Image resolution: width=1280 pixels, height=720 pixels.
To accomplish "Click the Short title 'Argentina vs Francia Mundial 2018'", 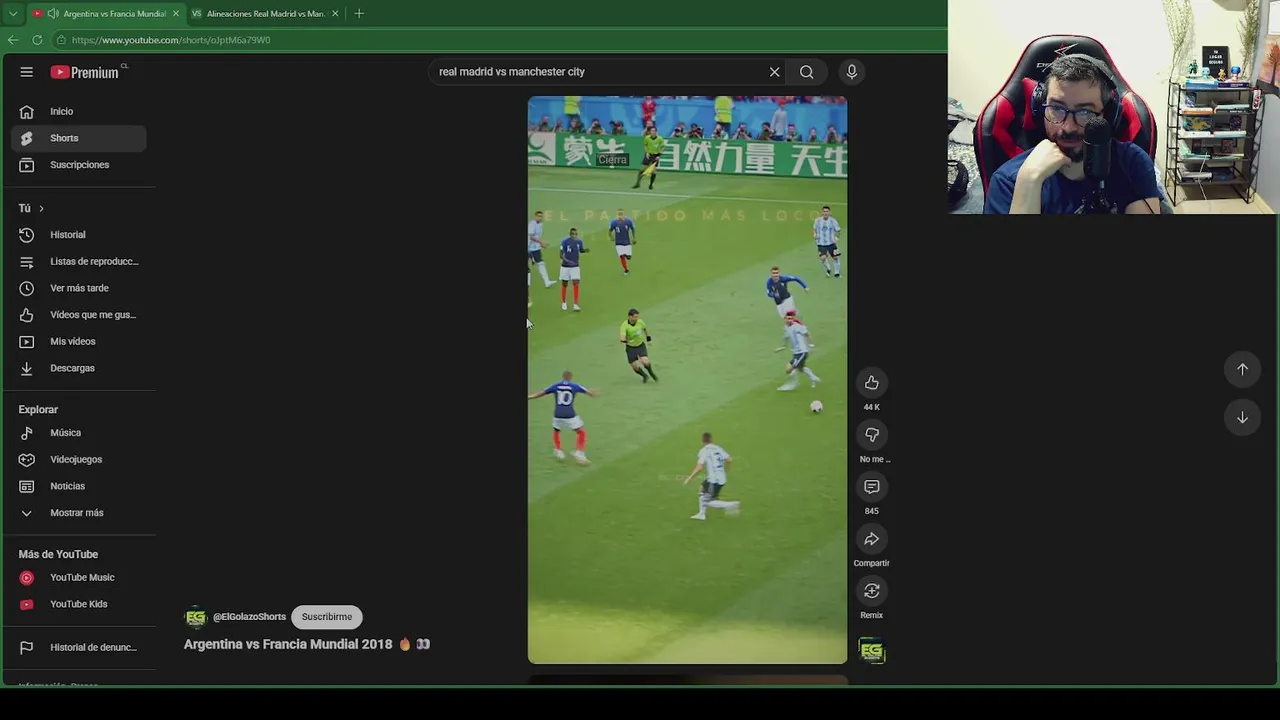I will pyautogui.click(x=288, y=644).
